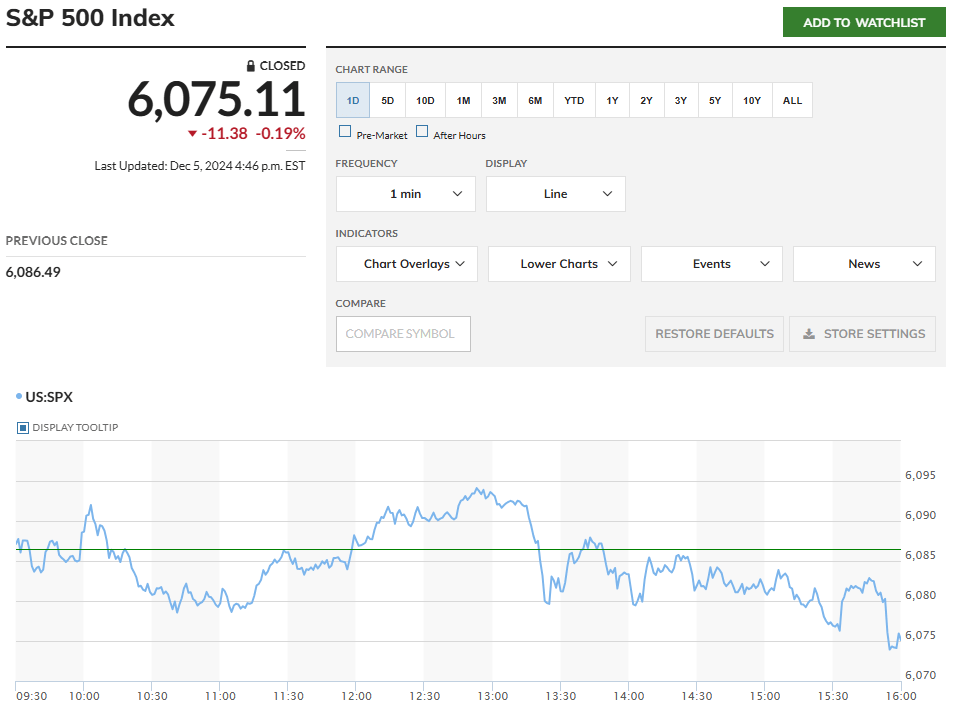The width and height of the screenshot is (955, 709).
Task: Enable the After Hours checkbox
Action: 422,132
